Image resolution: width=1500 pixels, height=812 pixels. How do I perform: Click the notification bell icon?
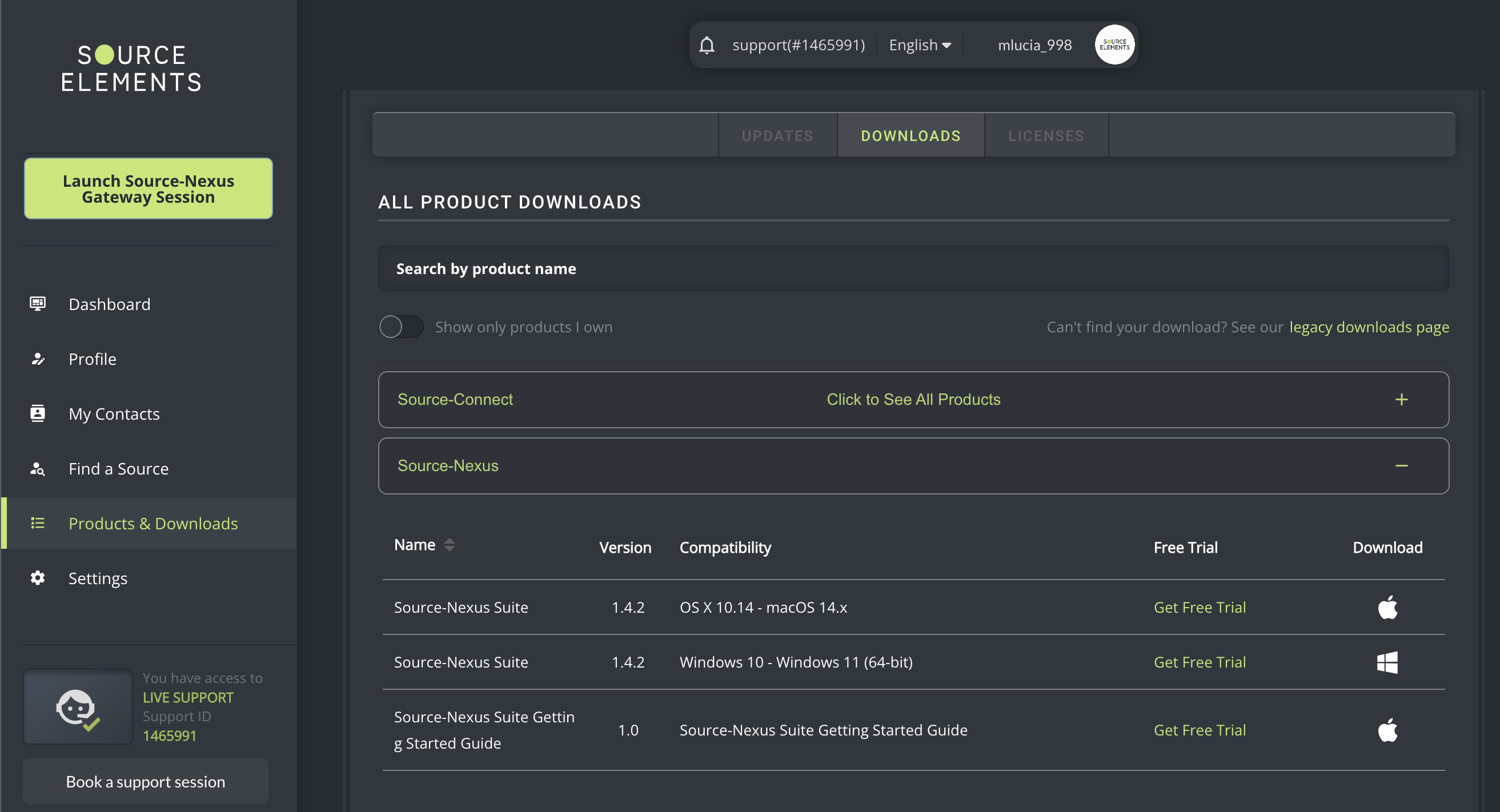(x=707, y=45)
